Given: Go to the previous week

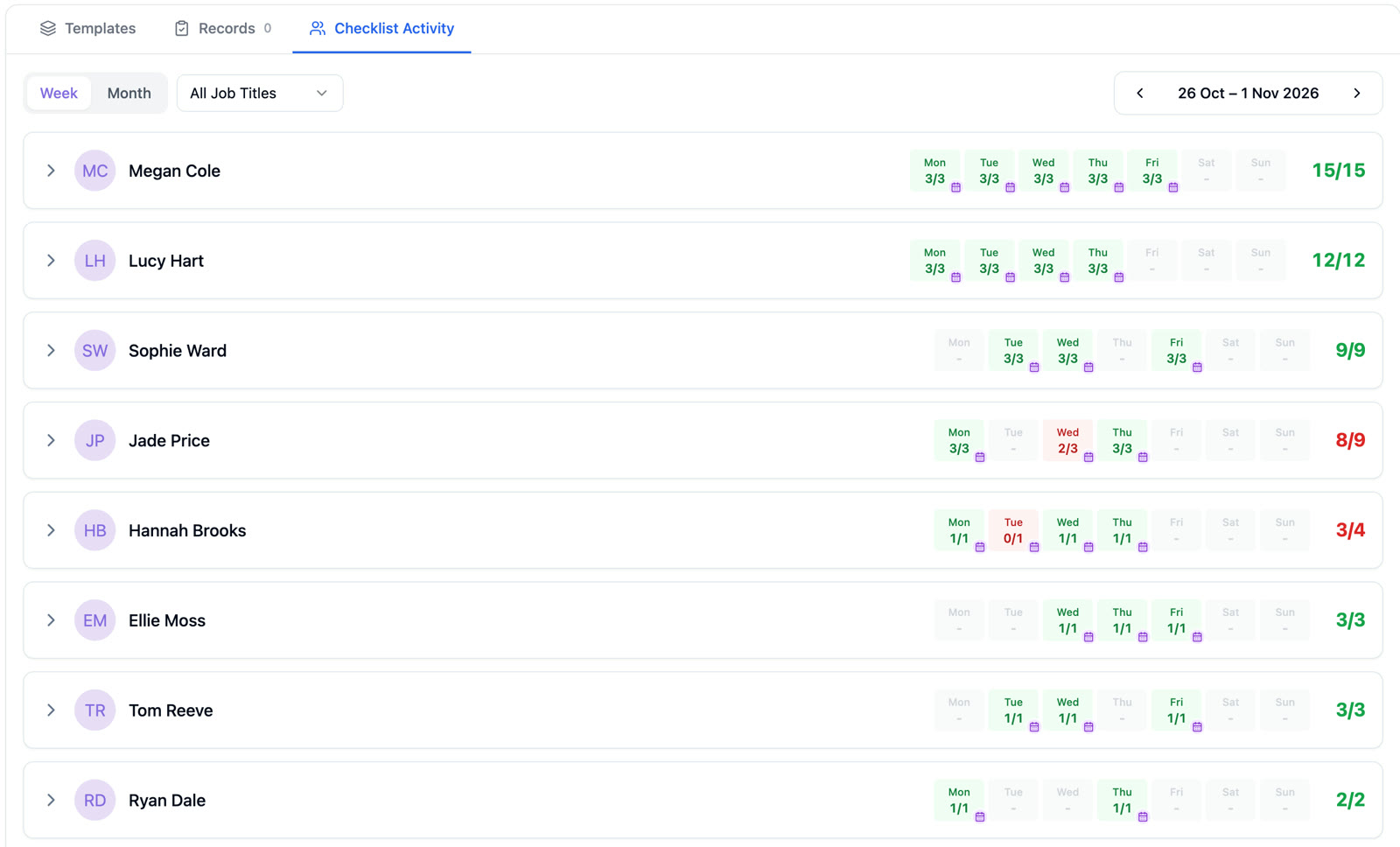Looking at the screenshot, I should tap(1140, 93).
